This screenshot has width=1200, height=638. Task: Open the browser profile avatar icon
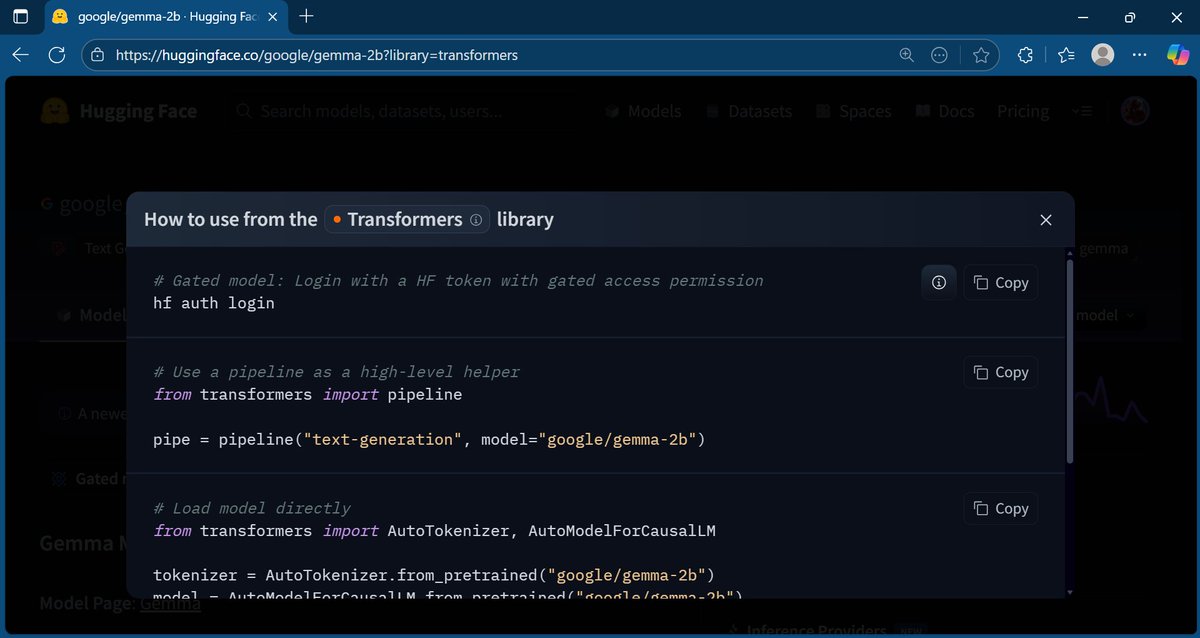[x=1102, y=55]
